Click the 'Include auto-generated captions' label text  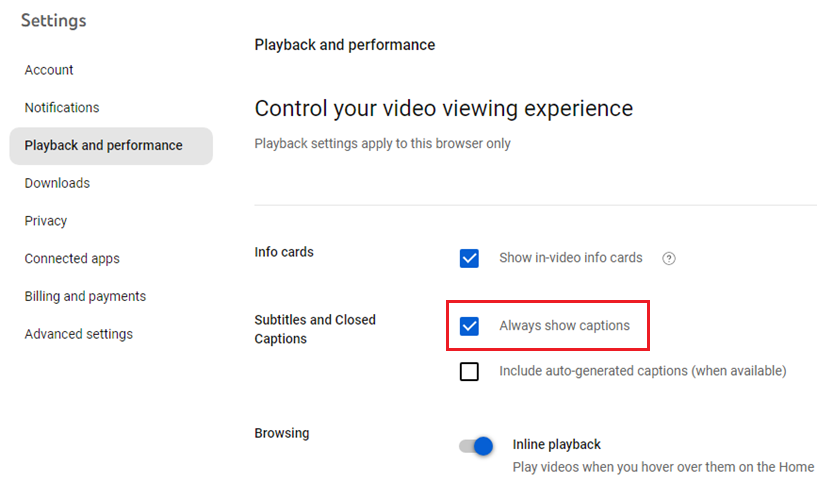642,371
